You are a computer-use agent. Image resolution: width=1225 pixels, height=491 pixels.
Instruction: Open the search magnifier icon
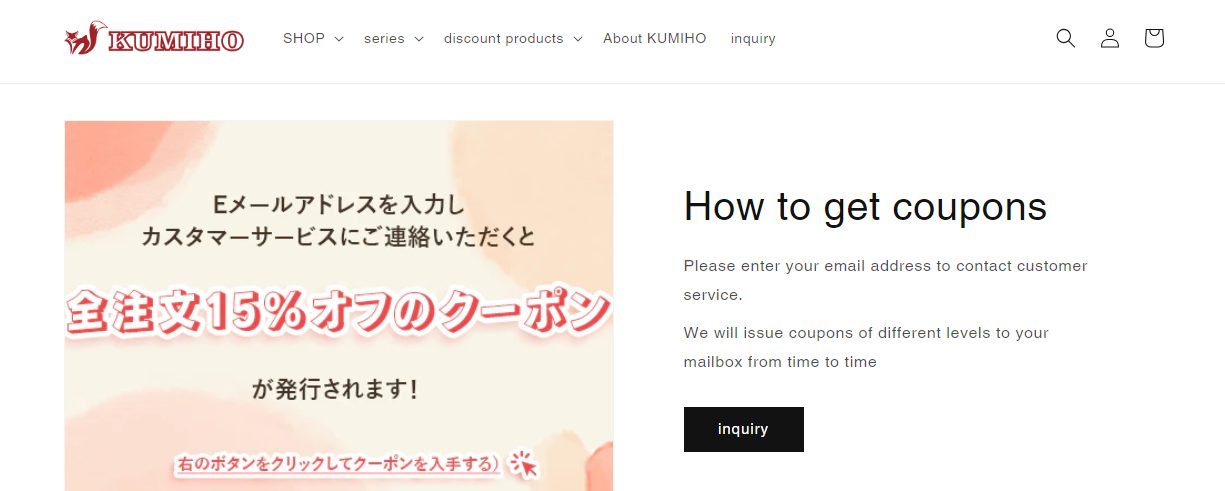pos(1066,38)
